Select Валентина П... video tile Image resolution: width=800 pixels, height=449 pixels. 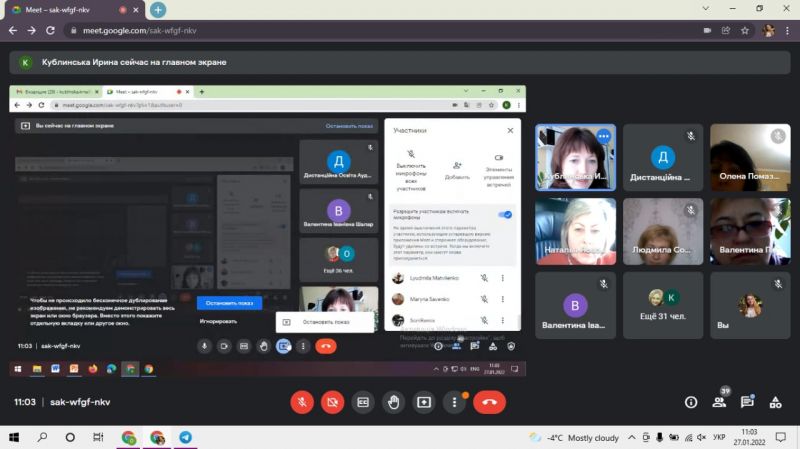click(x=750, y=232)
